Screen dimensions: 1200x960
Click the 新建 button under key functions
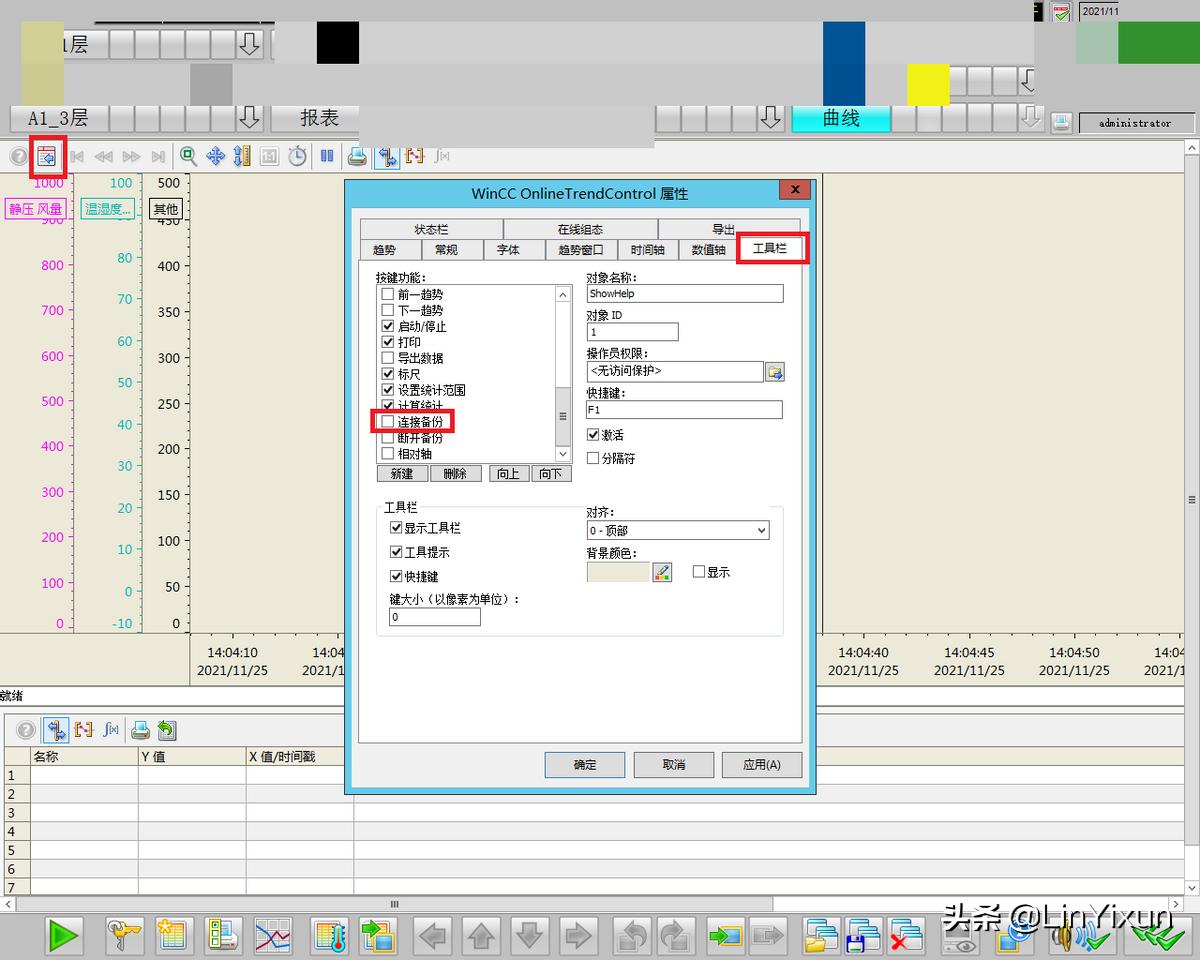(402, 473)
